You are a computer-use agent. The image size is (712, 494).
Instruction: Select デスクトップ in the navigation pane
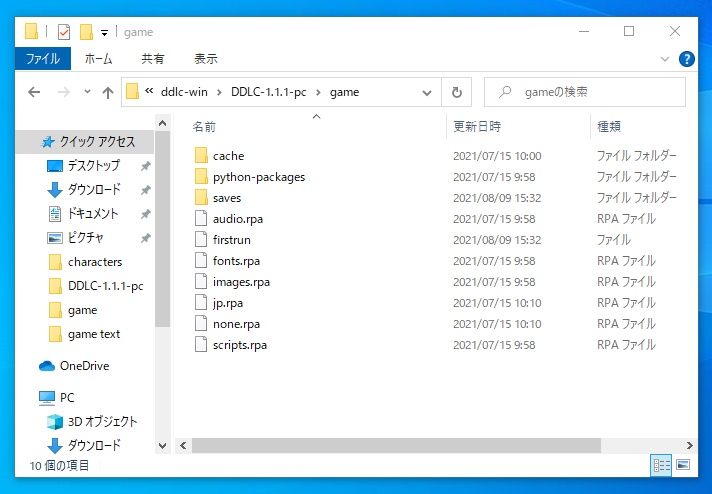(94, 166)
